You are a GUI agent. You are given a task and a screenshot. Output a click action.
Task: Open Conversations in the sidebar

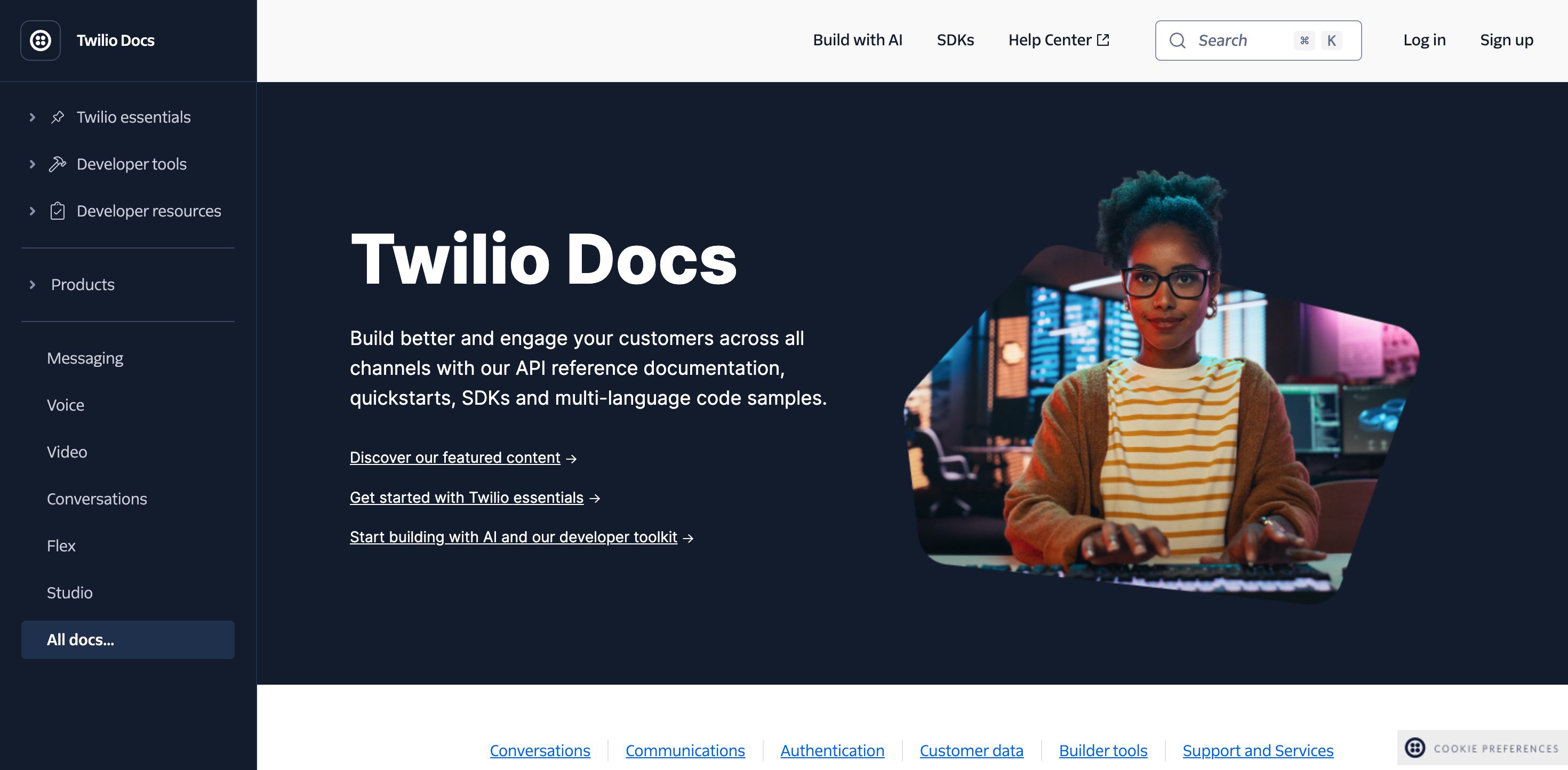coord(97,499)
